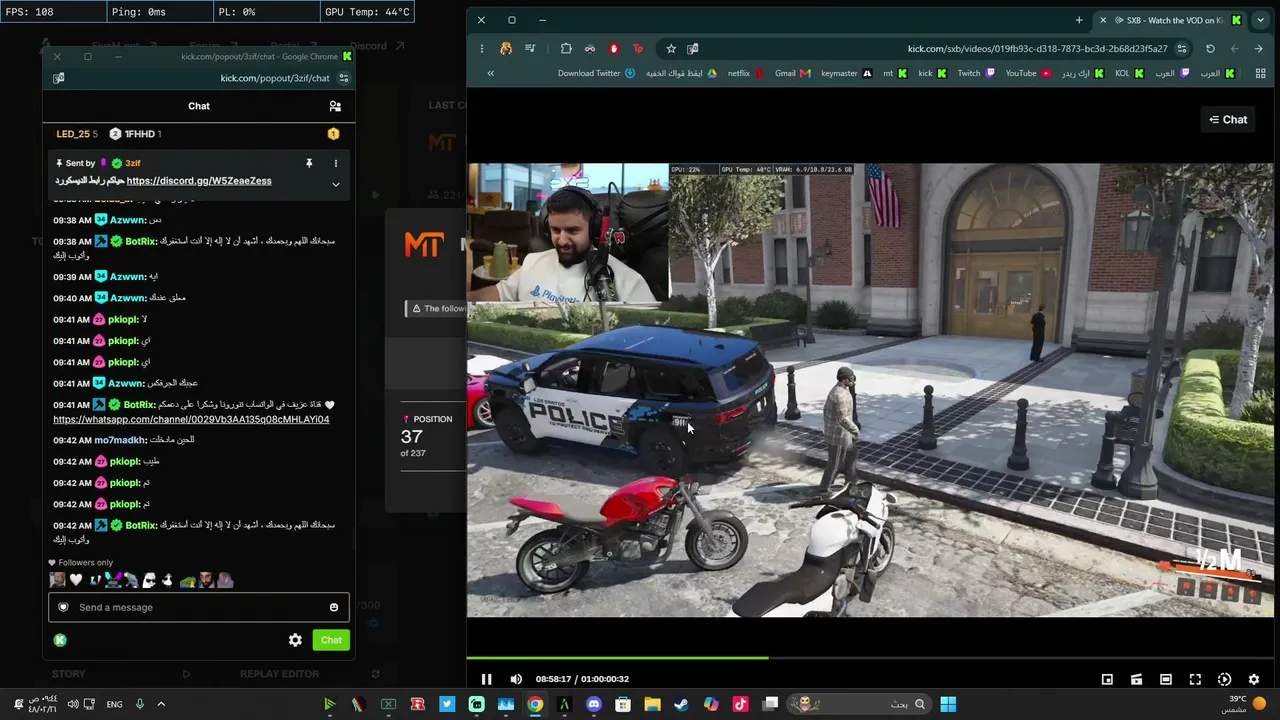Open site settings in popout address bar
Screen dimensions: 1280x720
tap(344, 78)
